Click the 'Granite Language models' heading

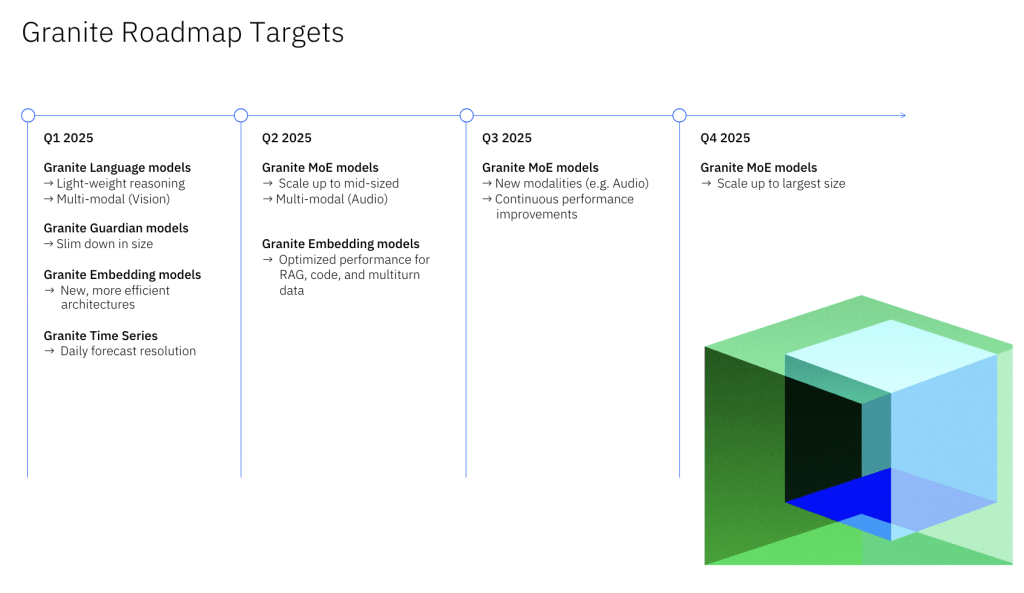pyautogui.click(x=118, y=168)
